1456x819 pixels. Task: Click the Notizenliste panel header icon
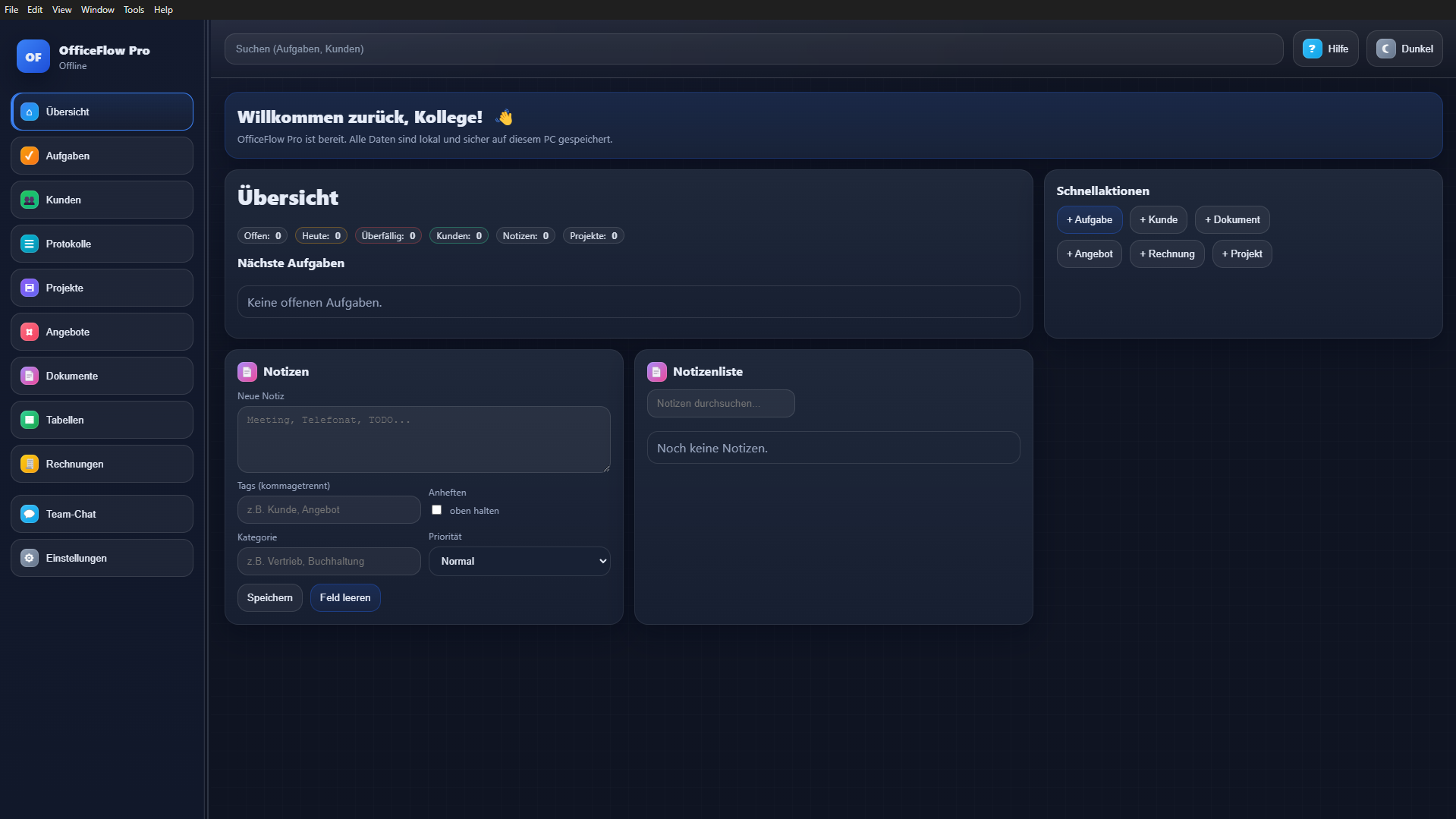(x=657, y=372)
